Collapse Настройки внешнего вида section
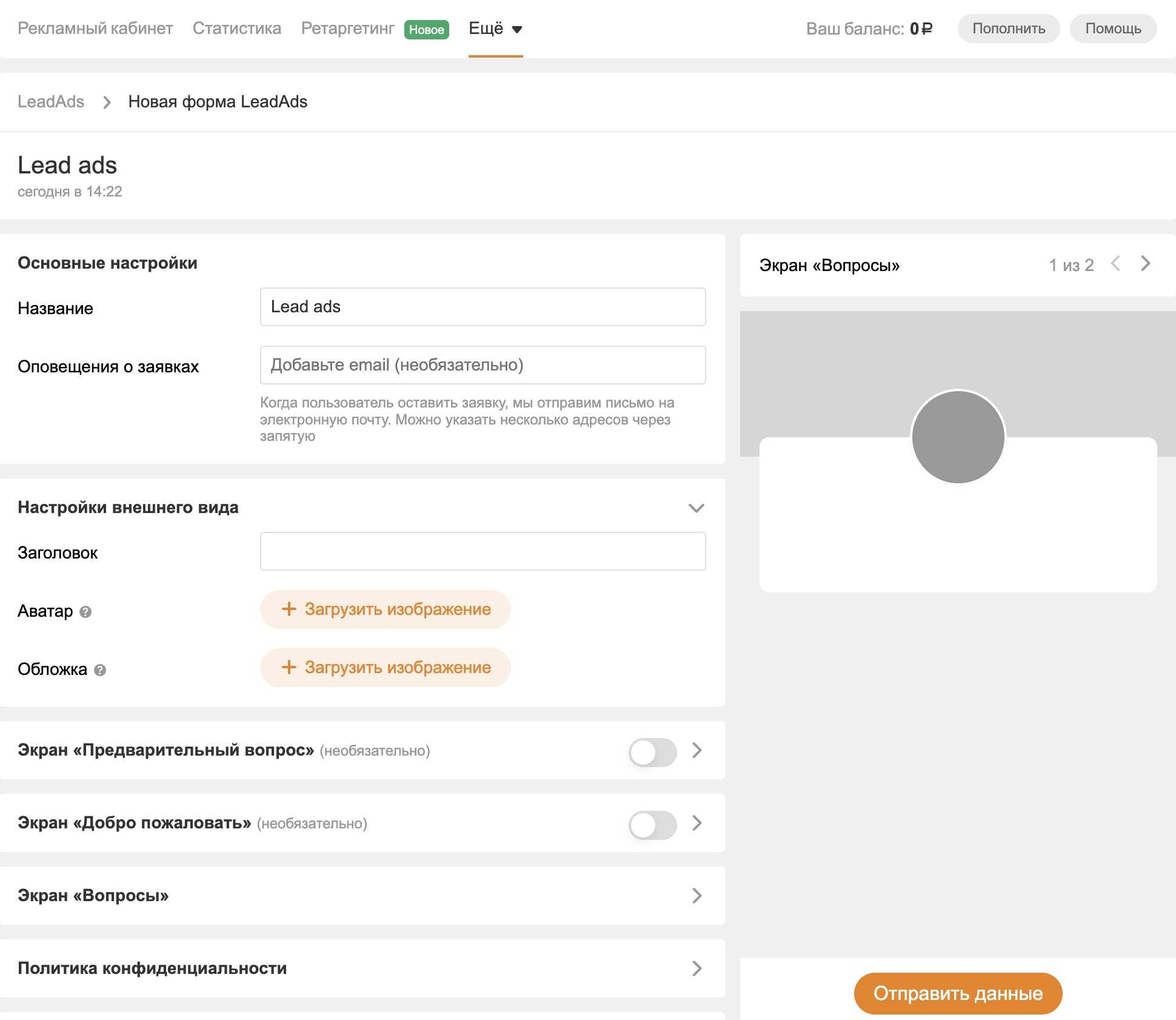Image resolution: width=1176 pixels, height=1020 pixels. click(x=696, y=508)
